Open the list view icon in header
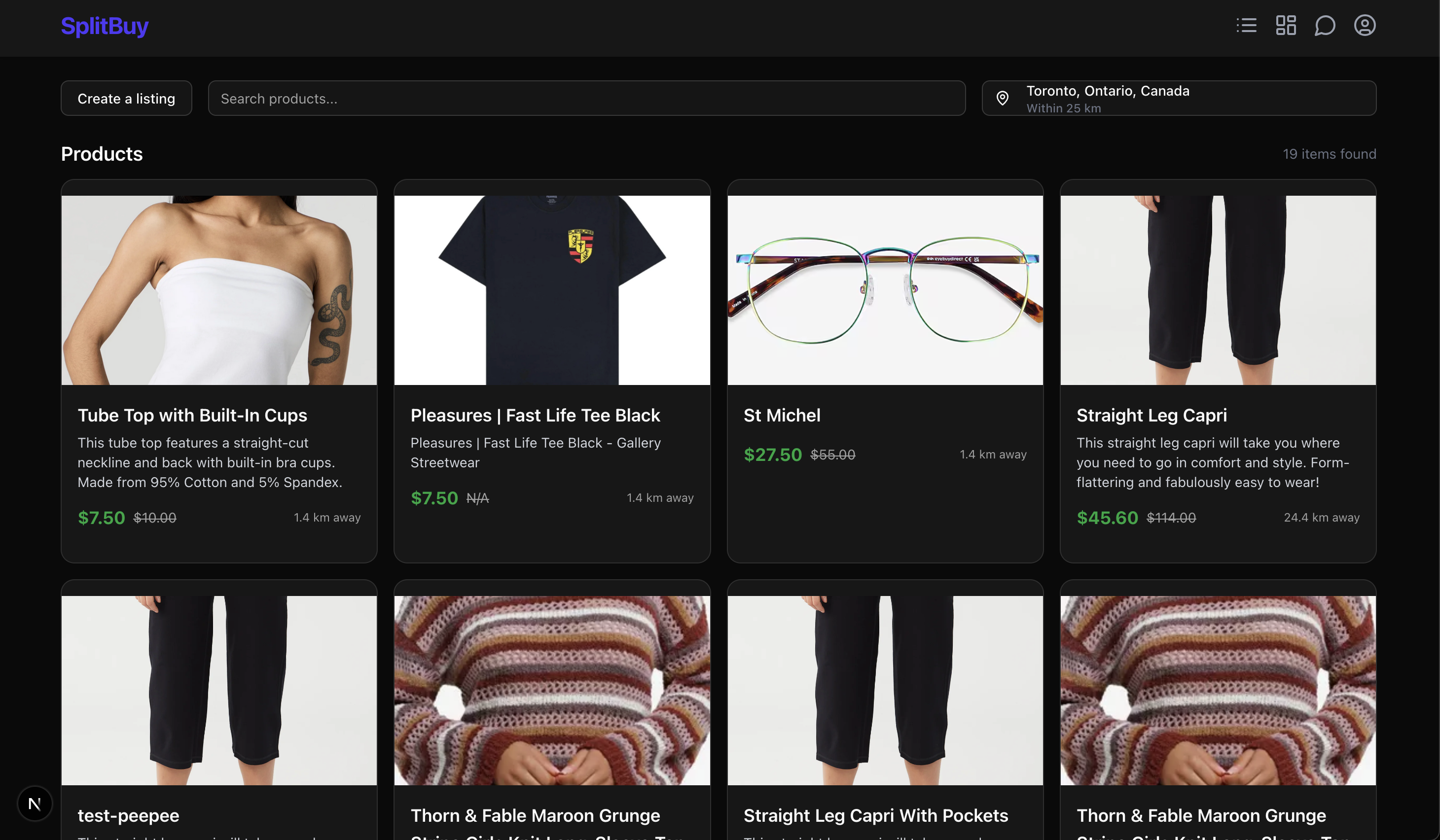1440x840 pixels. pyautogui.click(x=1246, y=26)
